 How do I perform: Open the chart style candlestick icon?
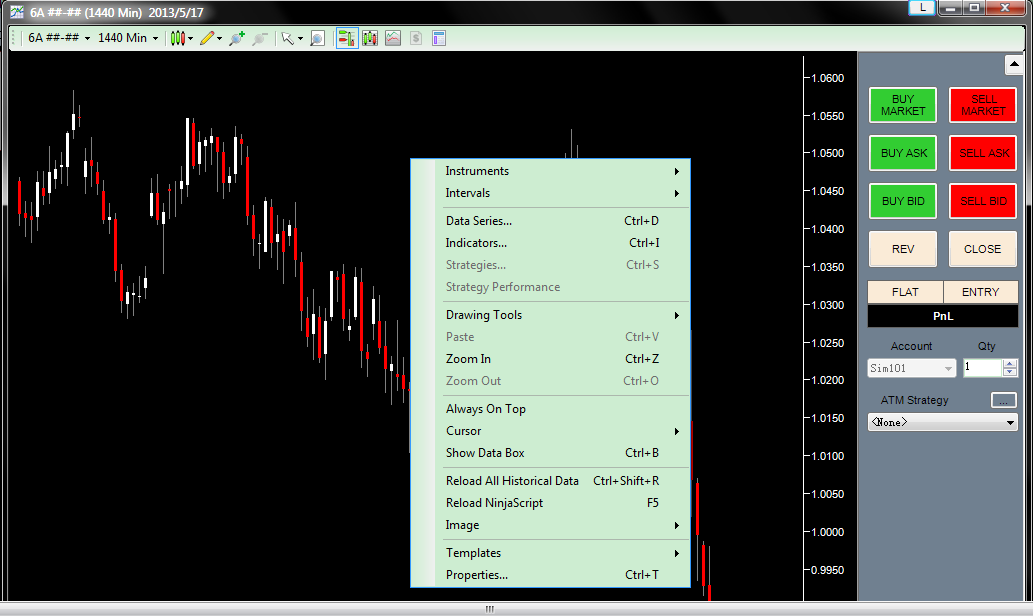[177, 38]
